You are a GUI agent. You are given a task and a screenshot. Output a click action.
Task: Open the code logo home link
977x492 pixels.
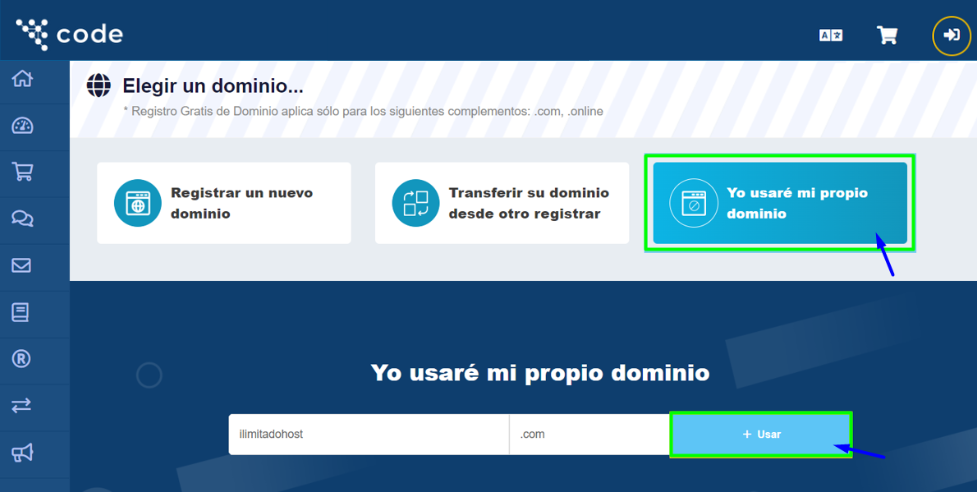tap(69, 34)
